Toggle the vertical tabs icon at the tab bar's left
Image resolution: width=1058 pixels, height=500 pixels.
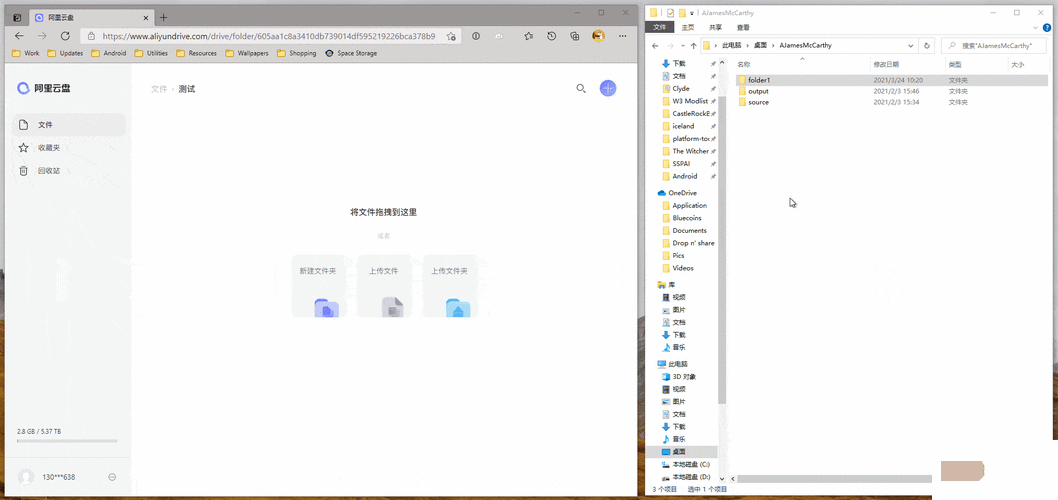point(18,18)
